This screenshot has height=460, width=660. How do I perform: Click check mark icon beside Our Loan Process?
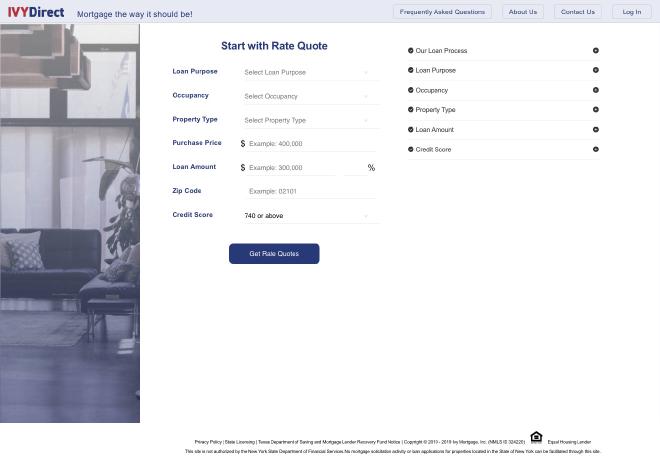click(x=411, y=50)
